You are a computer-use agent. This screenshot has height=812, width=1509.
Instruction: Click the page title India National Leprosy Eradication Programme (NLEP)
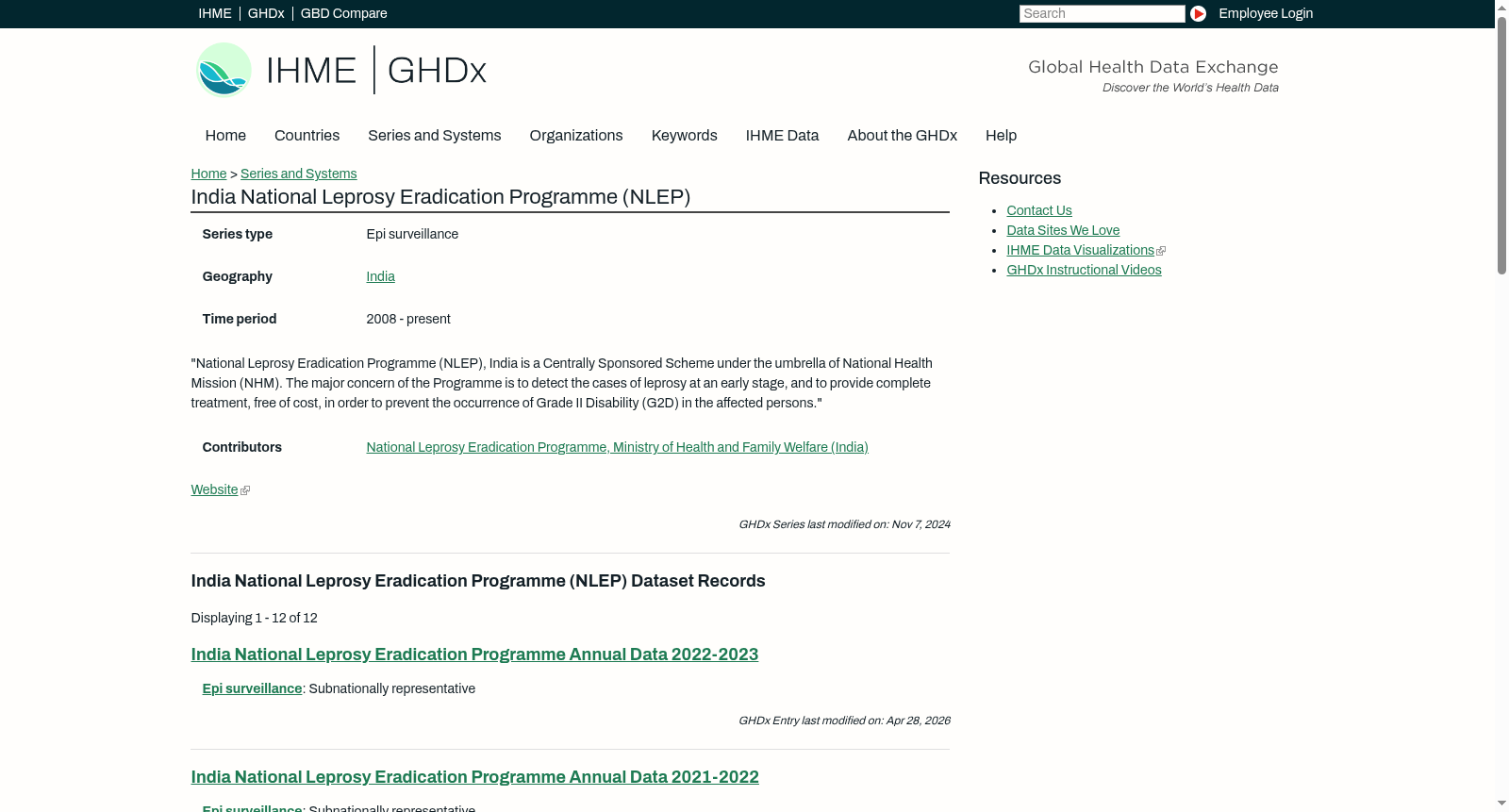tap(440, 197)
